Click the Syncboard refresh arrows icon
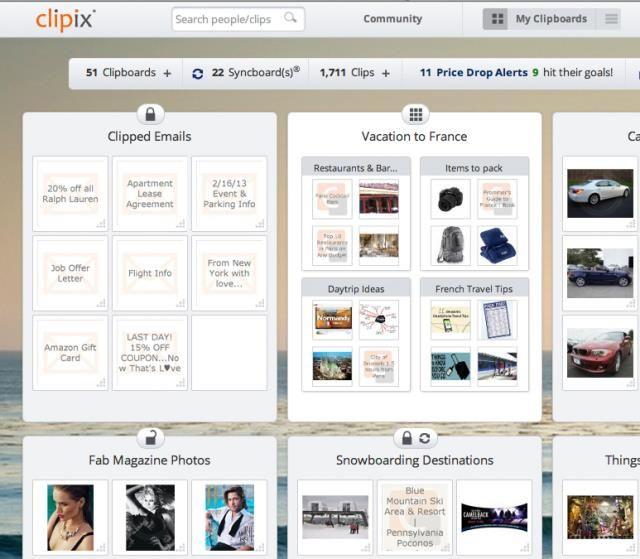The image size is (640, 559). pyautogui.click(x=198, y=73)
